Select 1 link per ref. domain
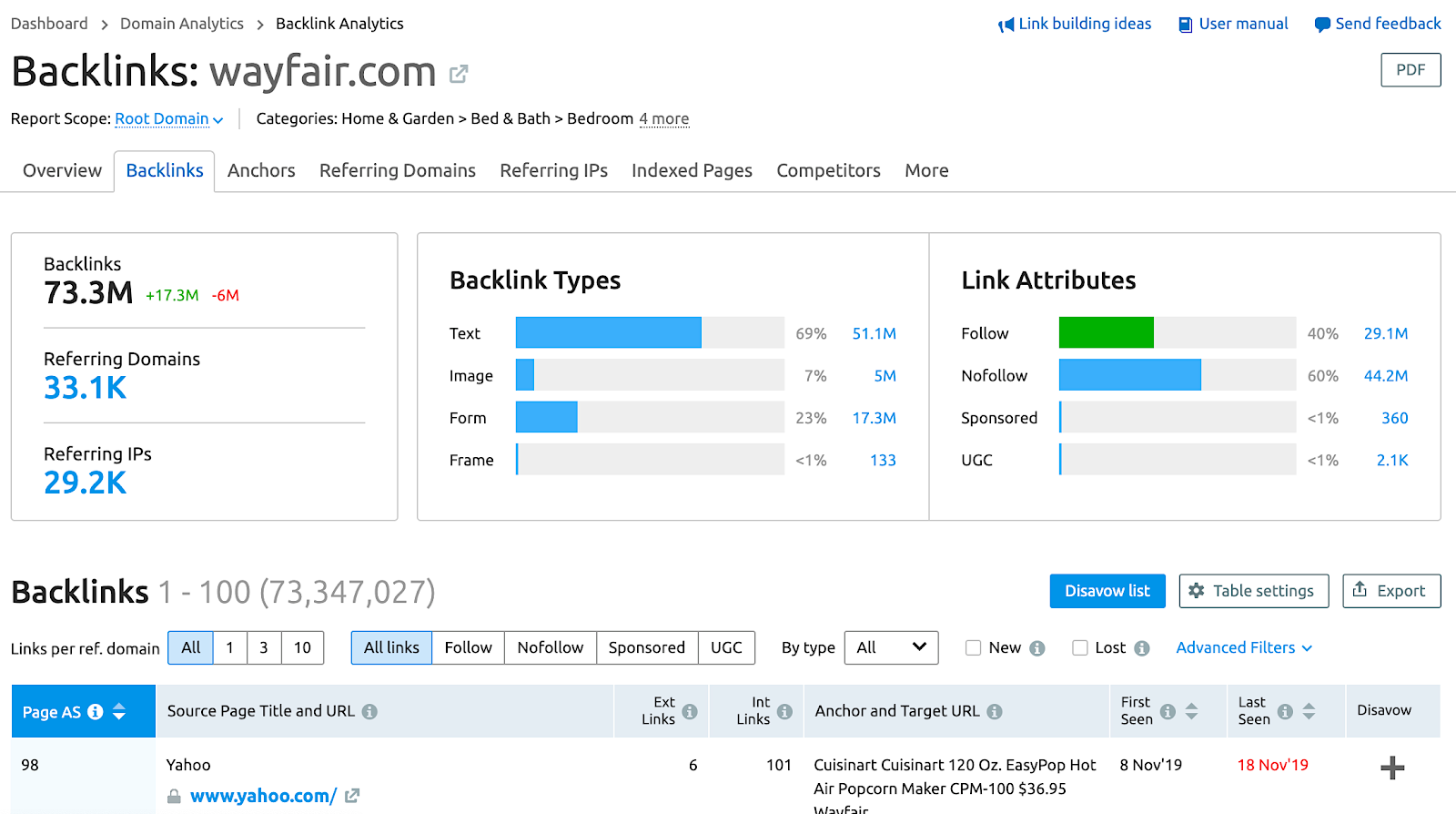 (230, 647)
